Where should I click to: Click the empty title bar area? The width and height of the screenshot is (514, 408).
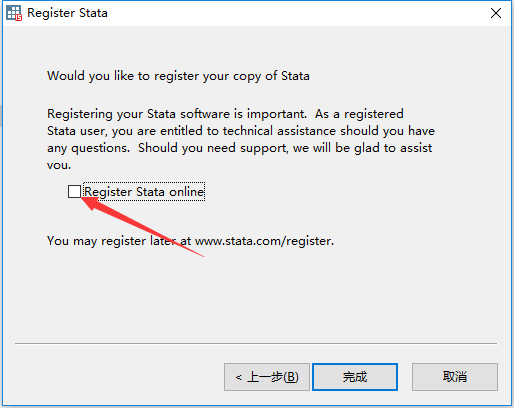pos(297,13)
